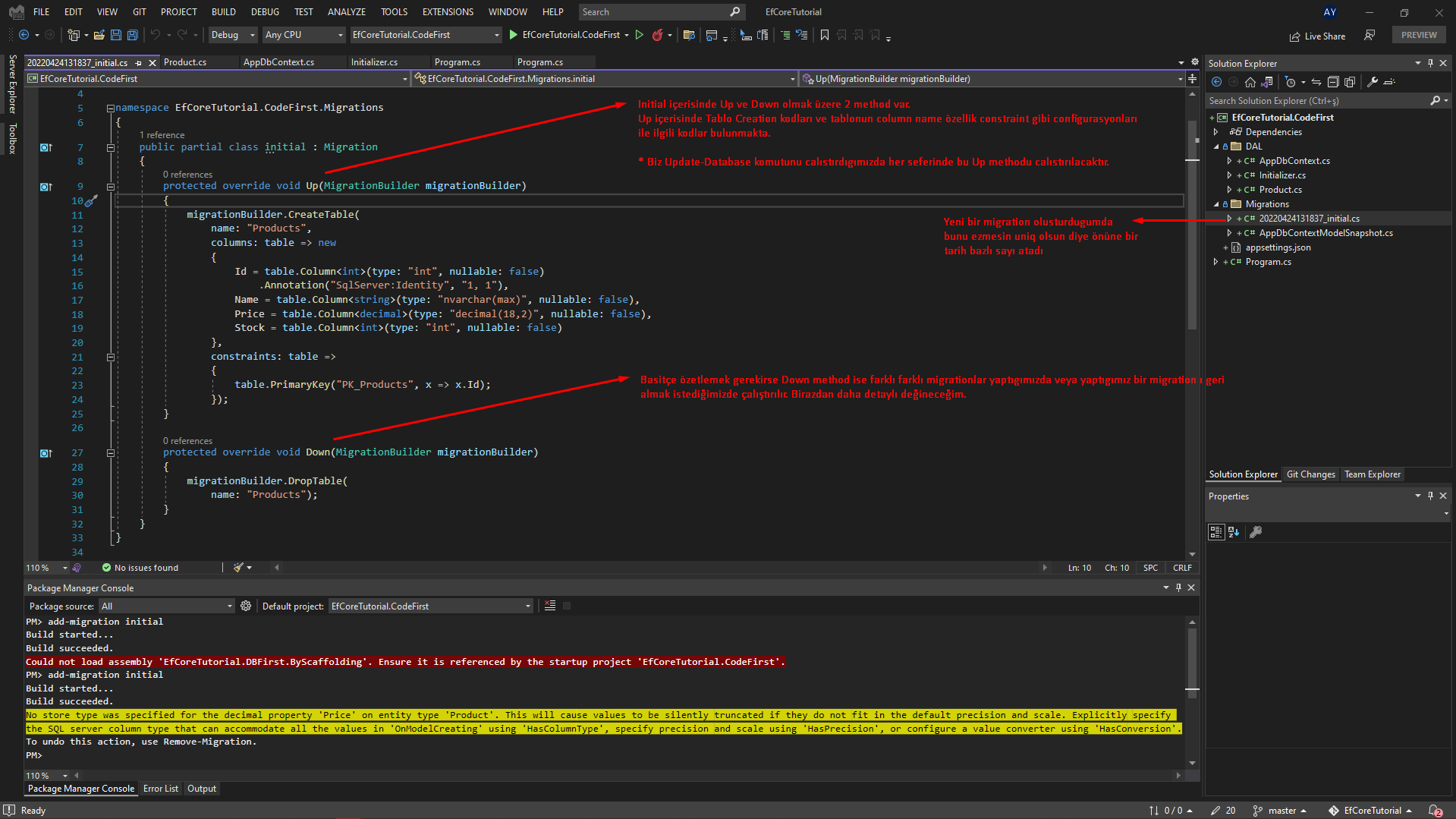Click the Undo icon in main toolbar
Image resolution: width=1456 pixels, height=819 pixels.
(156, 35)
